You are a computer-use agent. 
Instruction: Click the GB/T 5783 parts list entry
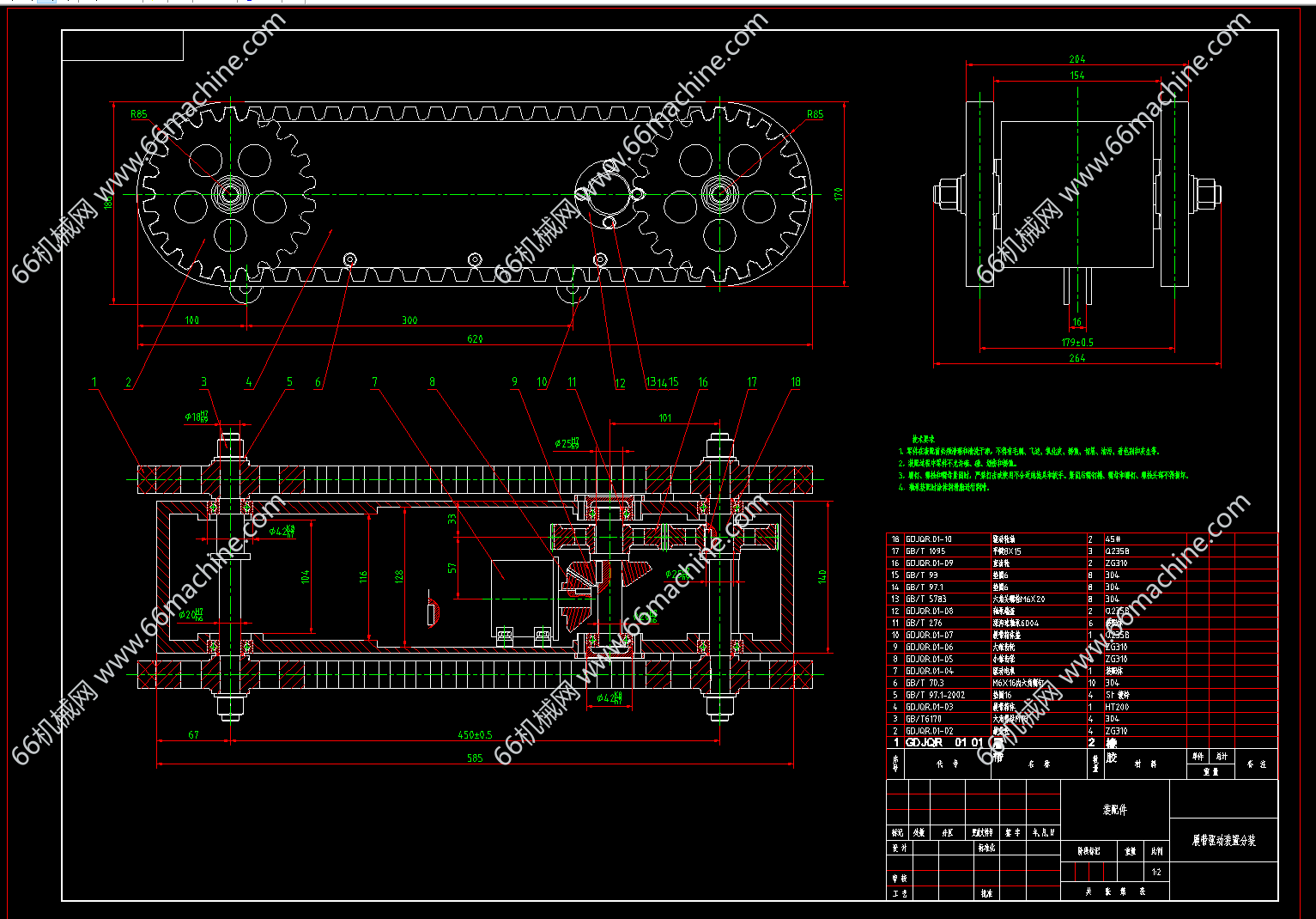[x=925, y=599]
